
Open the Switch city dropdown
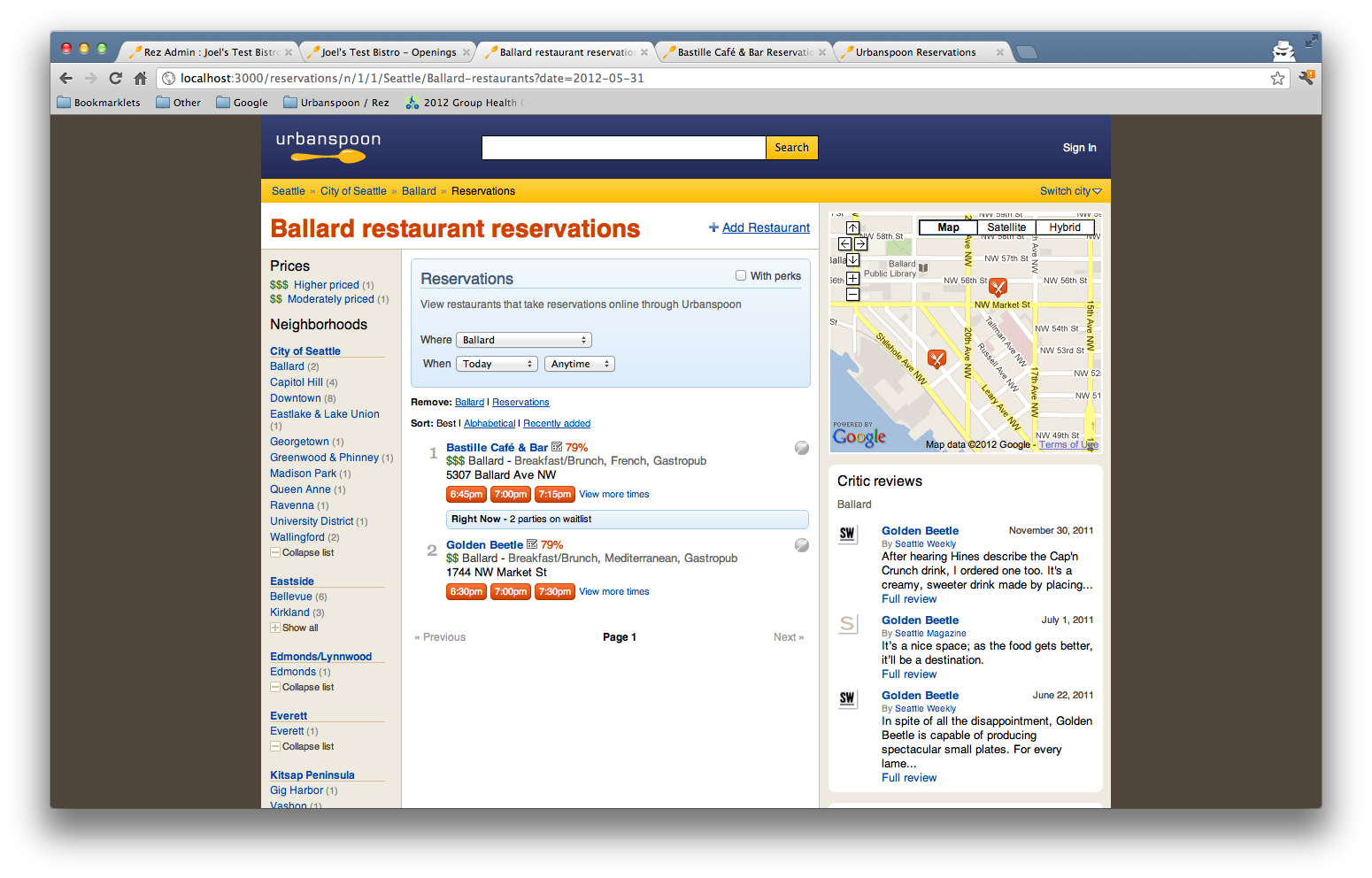coord(1070,191)
